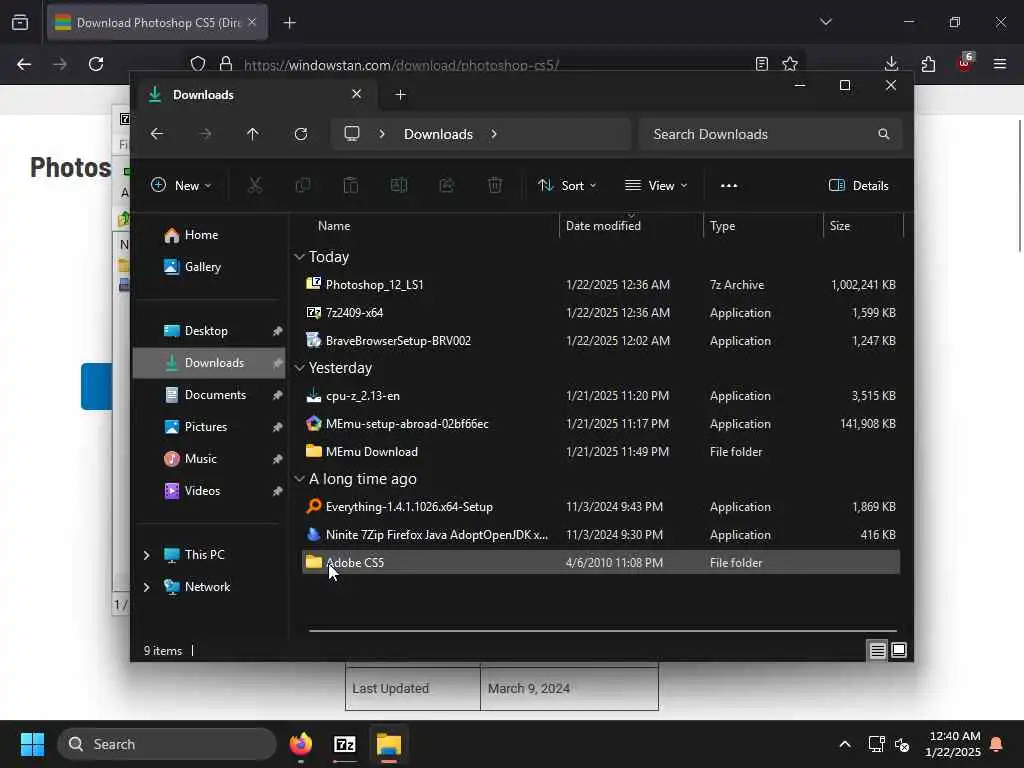Select MEmu Download folder
The height and width of the screenshot is (768, 1024).
(x=601, y=452)
